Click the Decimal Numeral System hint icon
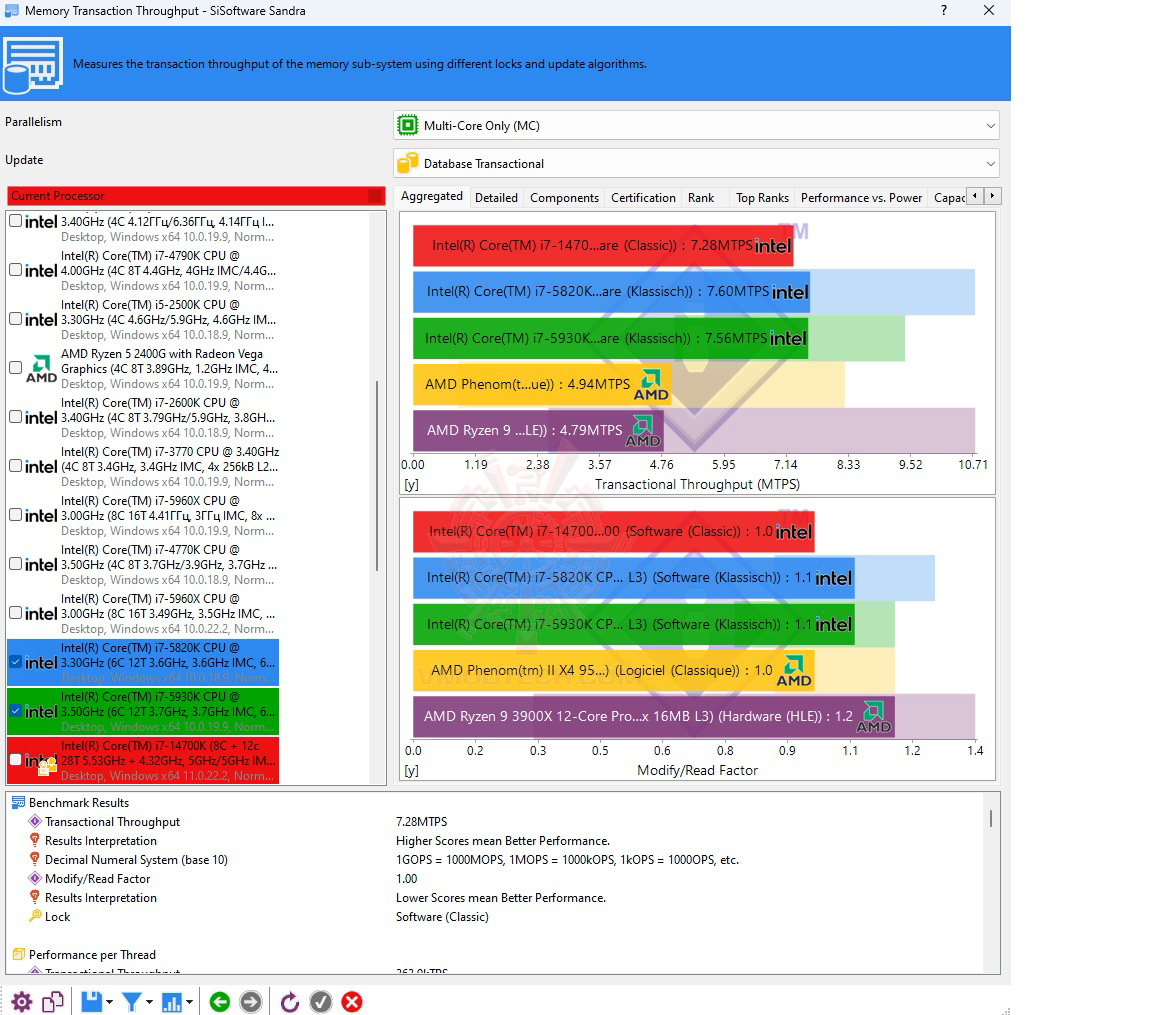The width and height of the screenshot is (1152, 1015). 35,859
